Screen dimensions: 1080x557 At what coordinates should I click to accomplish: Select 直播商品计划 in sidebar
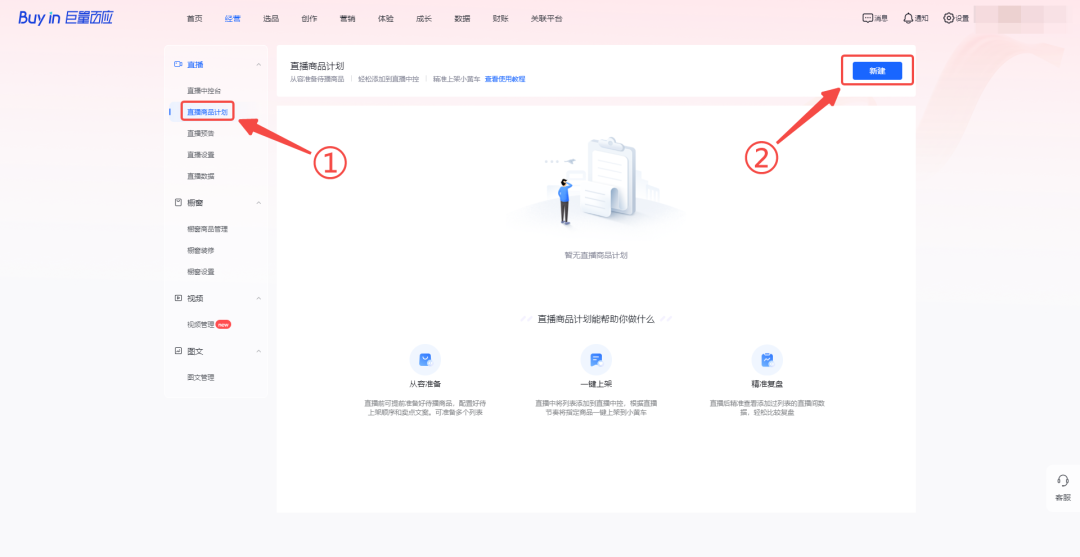pyautogui.click(x=207, y=112)
